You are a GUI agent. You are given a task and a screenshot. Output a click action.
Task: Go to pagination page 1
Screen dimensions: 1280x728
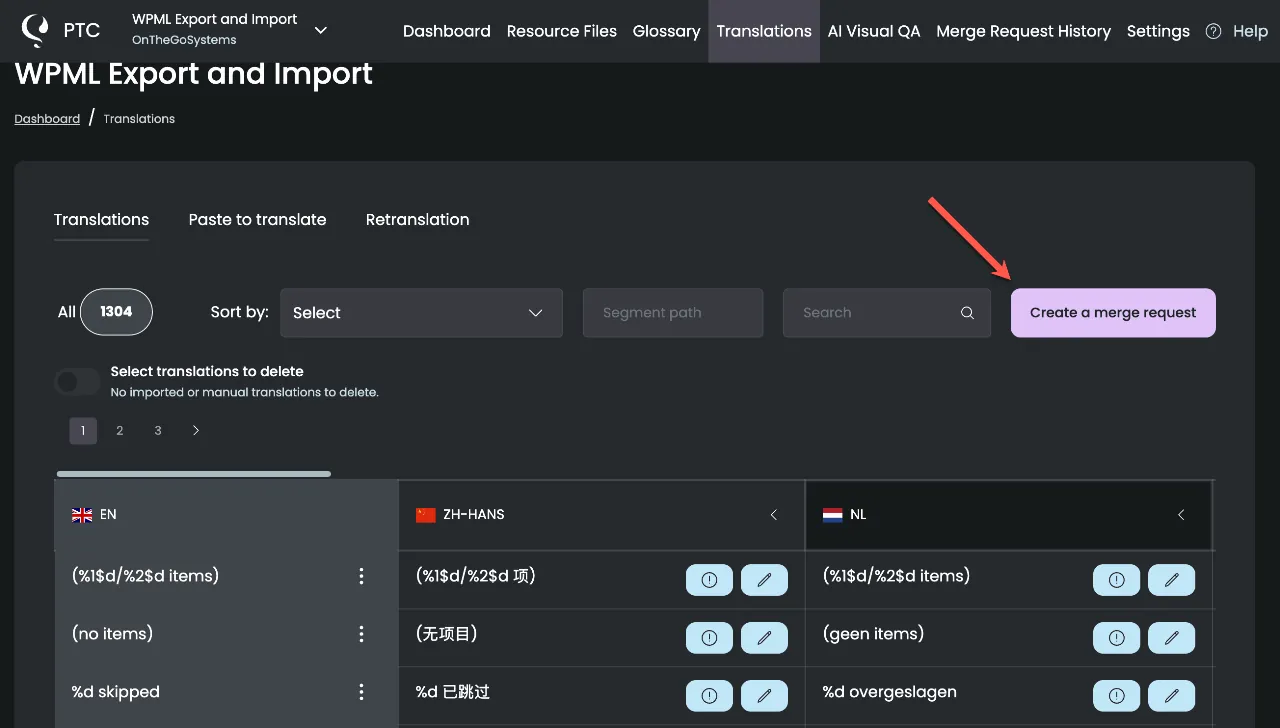[83, 430]
